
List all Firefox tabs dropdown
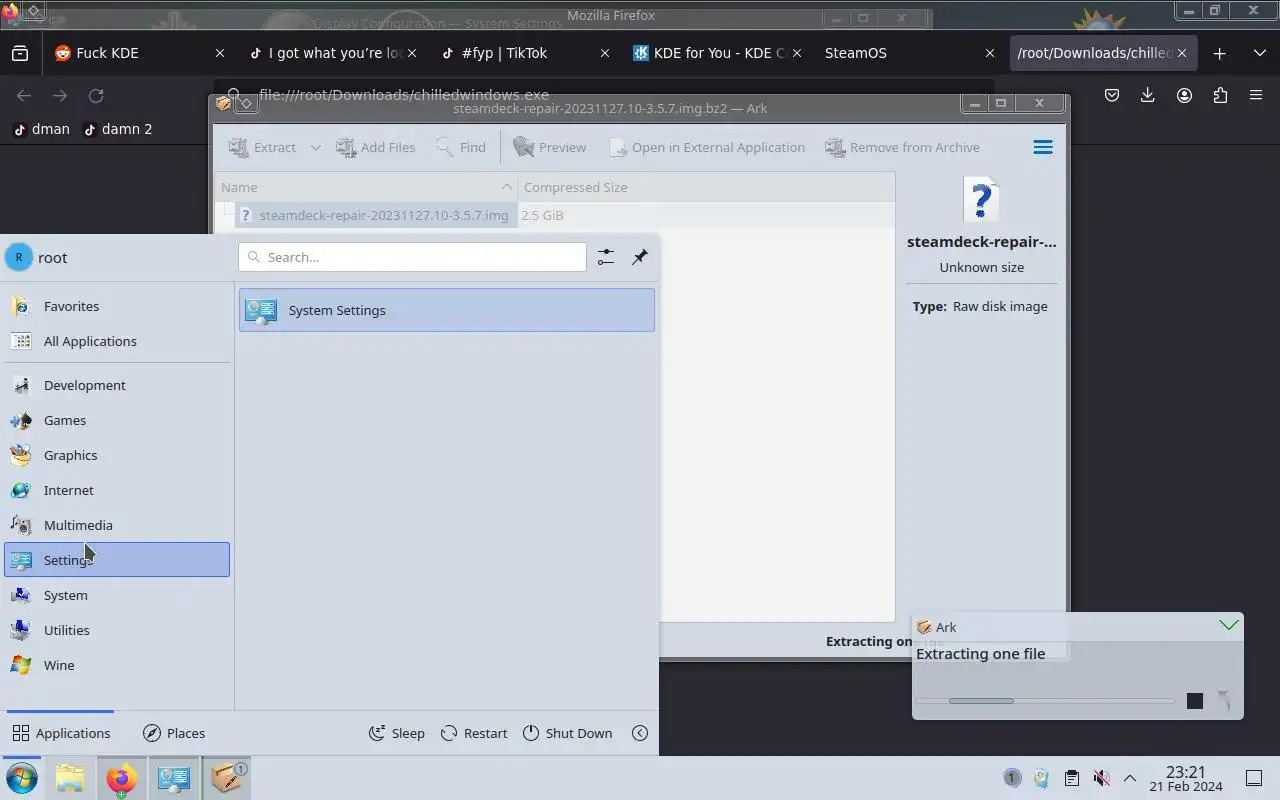[x=1259, y=53]
